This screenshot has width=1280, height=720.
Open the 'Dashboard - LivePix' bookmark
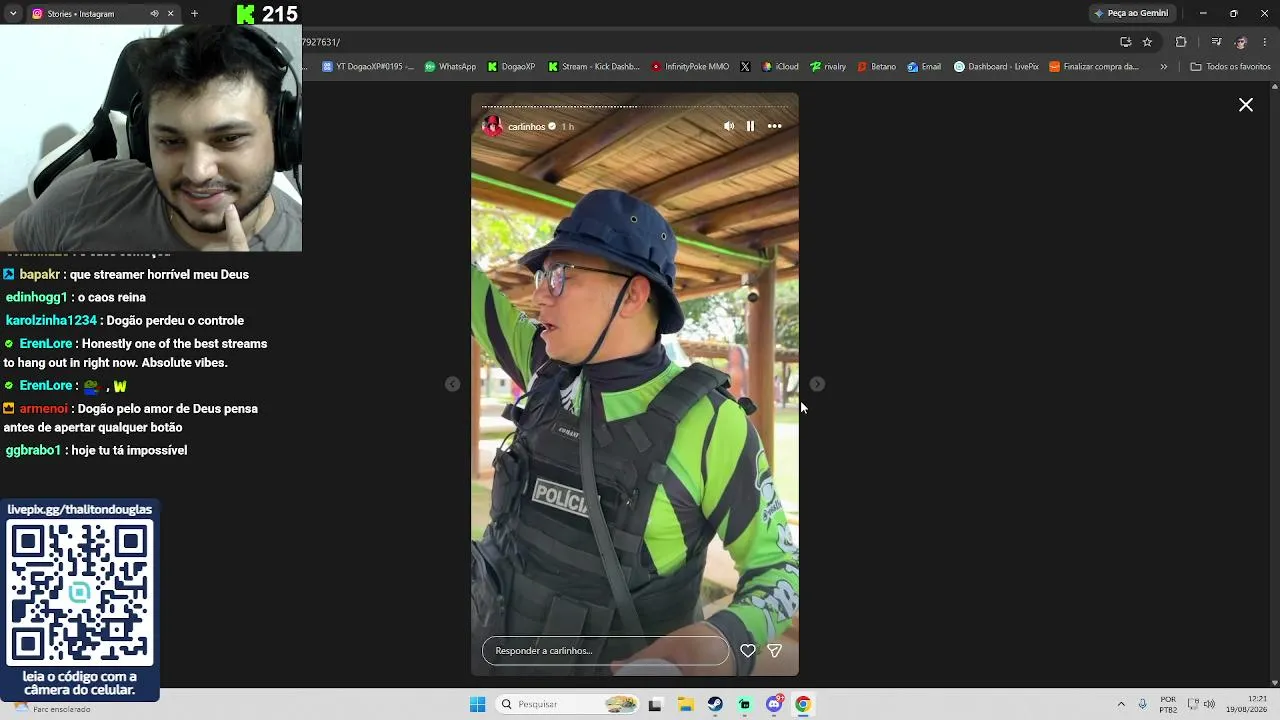coord(996,67)
